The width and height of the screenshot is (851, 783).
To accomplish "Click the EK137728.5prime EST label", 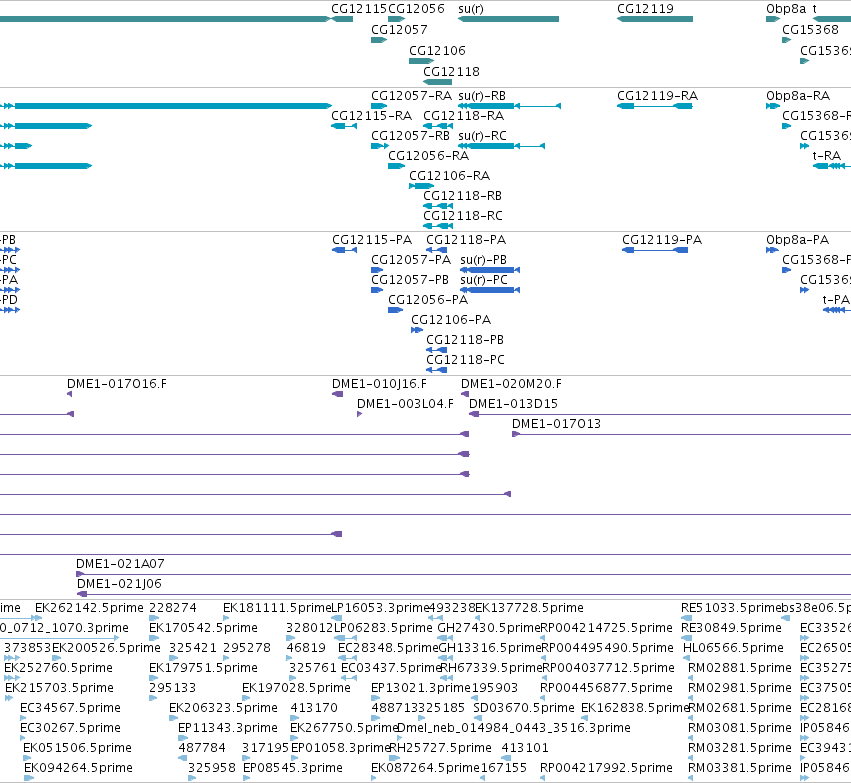I will 530,608.
